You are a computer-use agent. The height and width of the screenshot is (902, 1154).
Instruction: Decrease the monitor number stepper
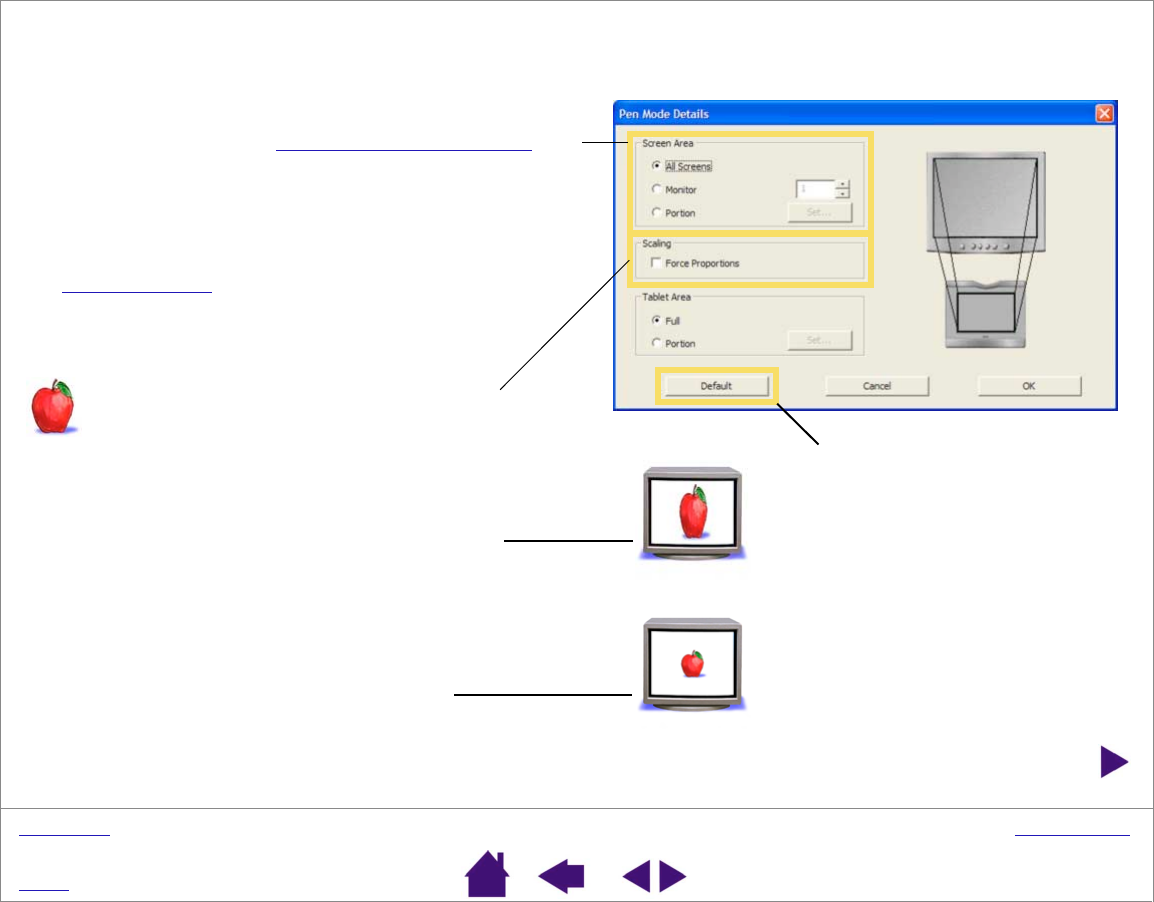pyautogui.click(x=843, y=193)
